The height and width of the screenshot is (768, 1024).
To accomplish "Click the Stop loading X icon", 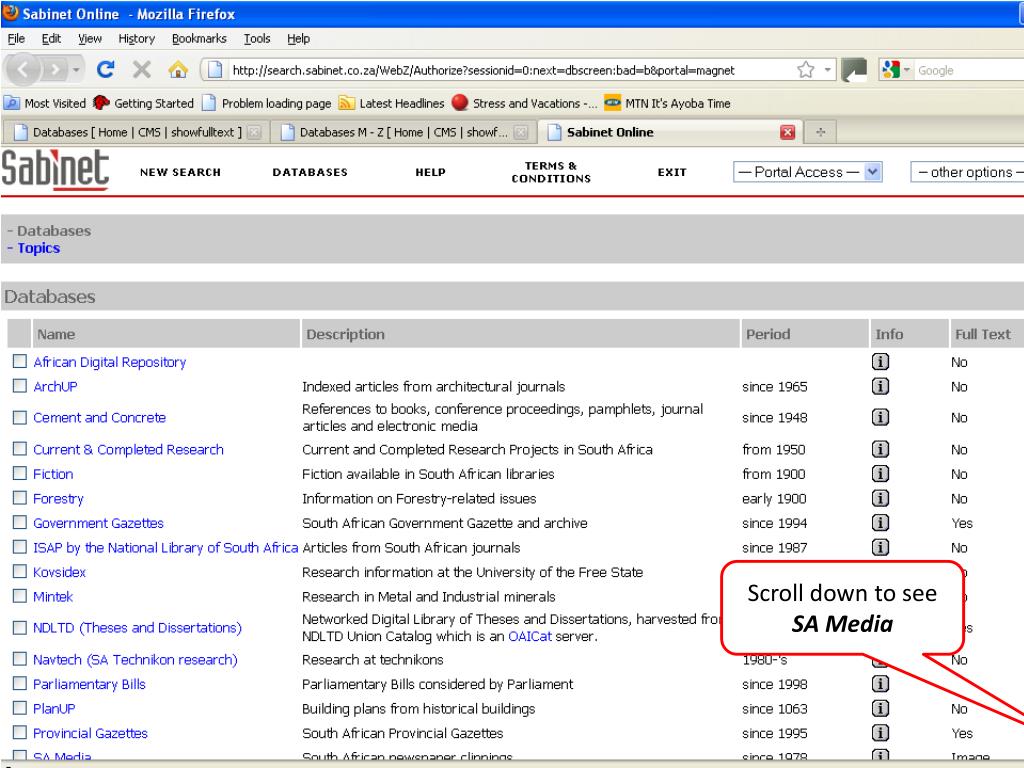I will point(141,69).
